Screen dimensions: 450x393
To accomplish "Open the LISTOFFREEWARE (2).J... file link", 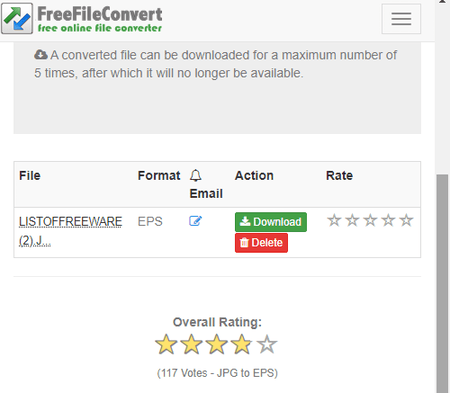I will tap(70, 231).
